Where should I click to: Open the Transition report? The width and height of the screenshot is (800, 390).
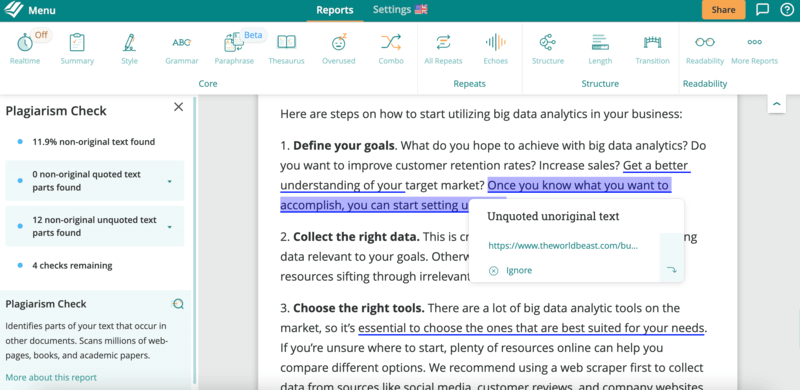652,49
